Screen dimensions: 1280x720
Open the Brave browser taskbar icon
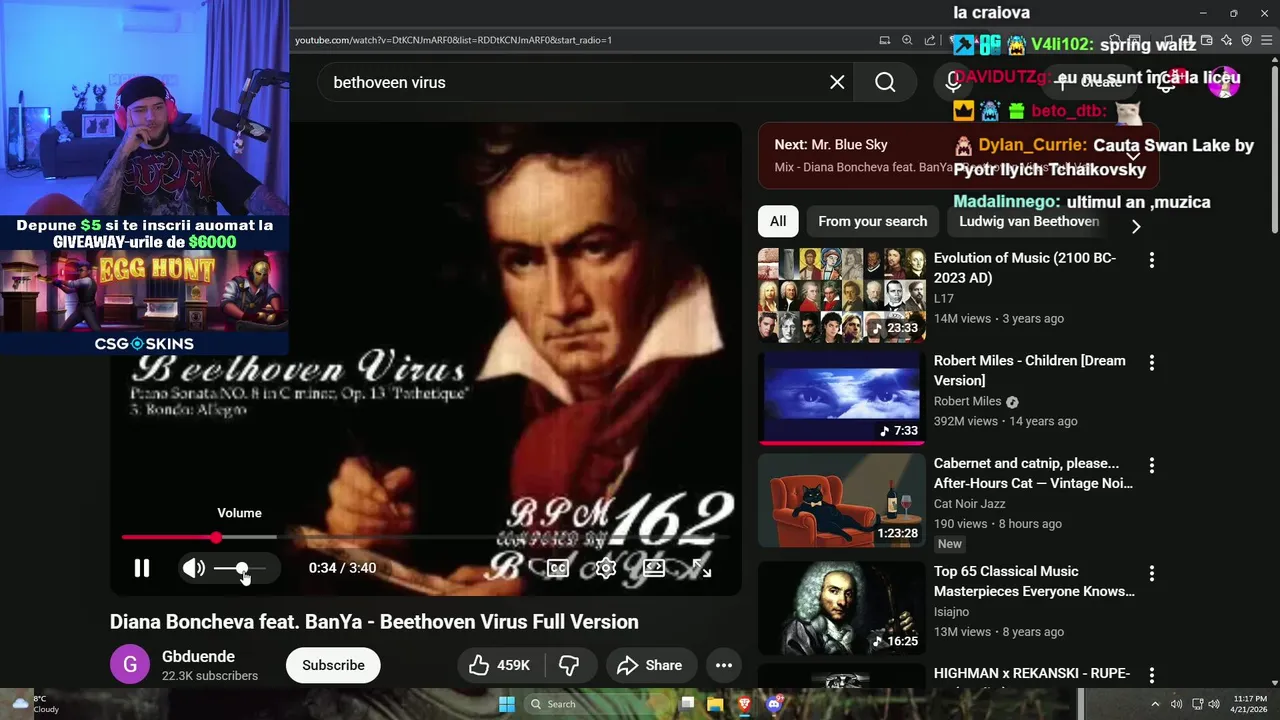[744, 704]
